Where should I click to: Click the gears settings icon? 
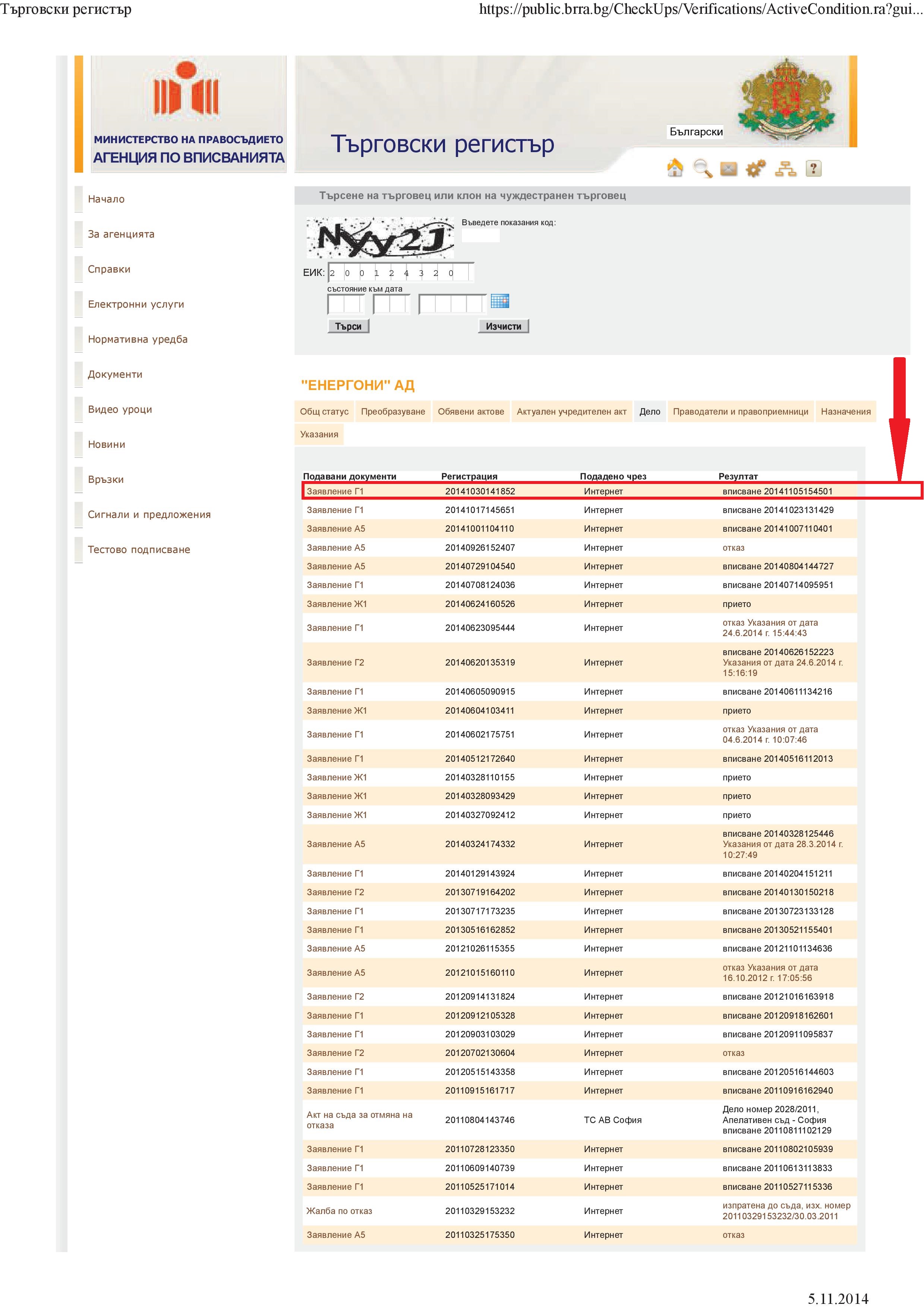756,169
